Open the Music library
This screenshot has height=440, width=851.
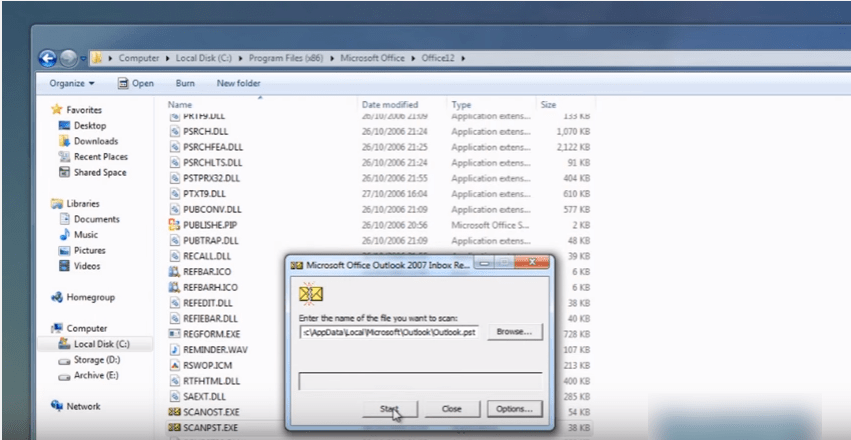[x=79, y=235]
